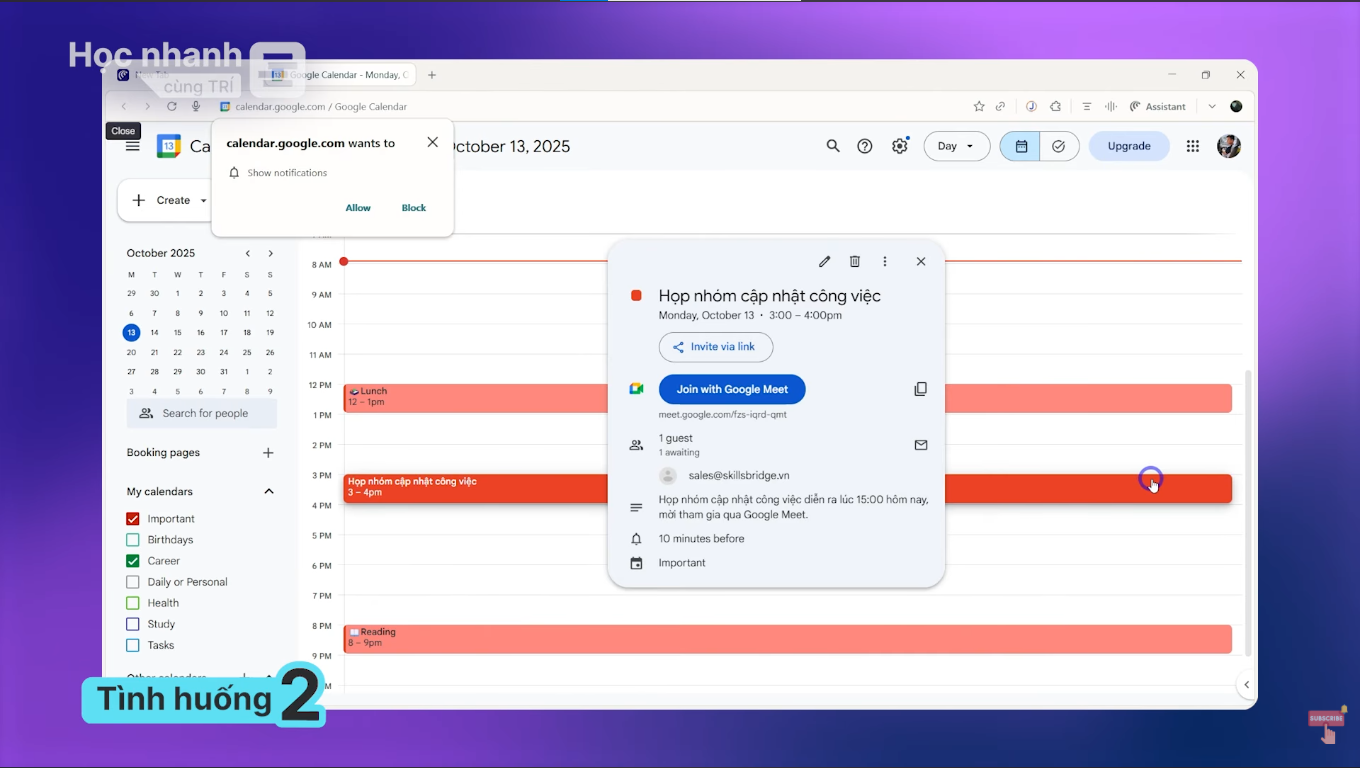Open Calendar search with the magnifier icon

point(833,146)
